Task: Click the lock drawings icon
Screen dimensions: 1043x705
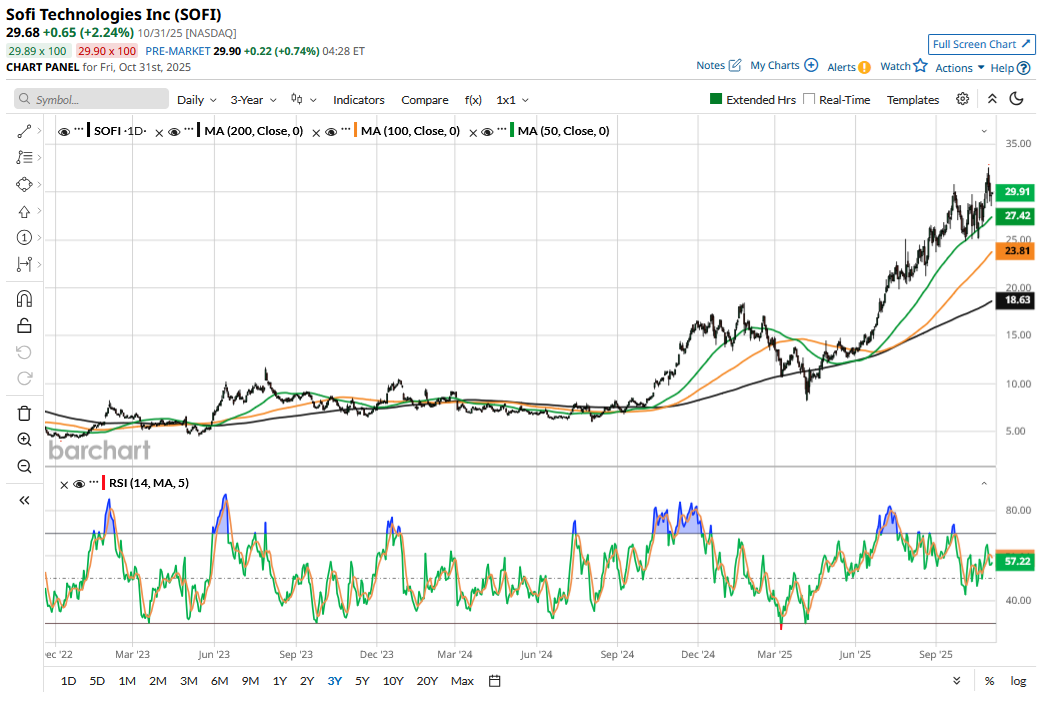Action: click(x=24, y=325)
